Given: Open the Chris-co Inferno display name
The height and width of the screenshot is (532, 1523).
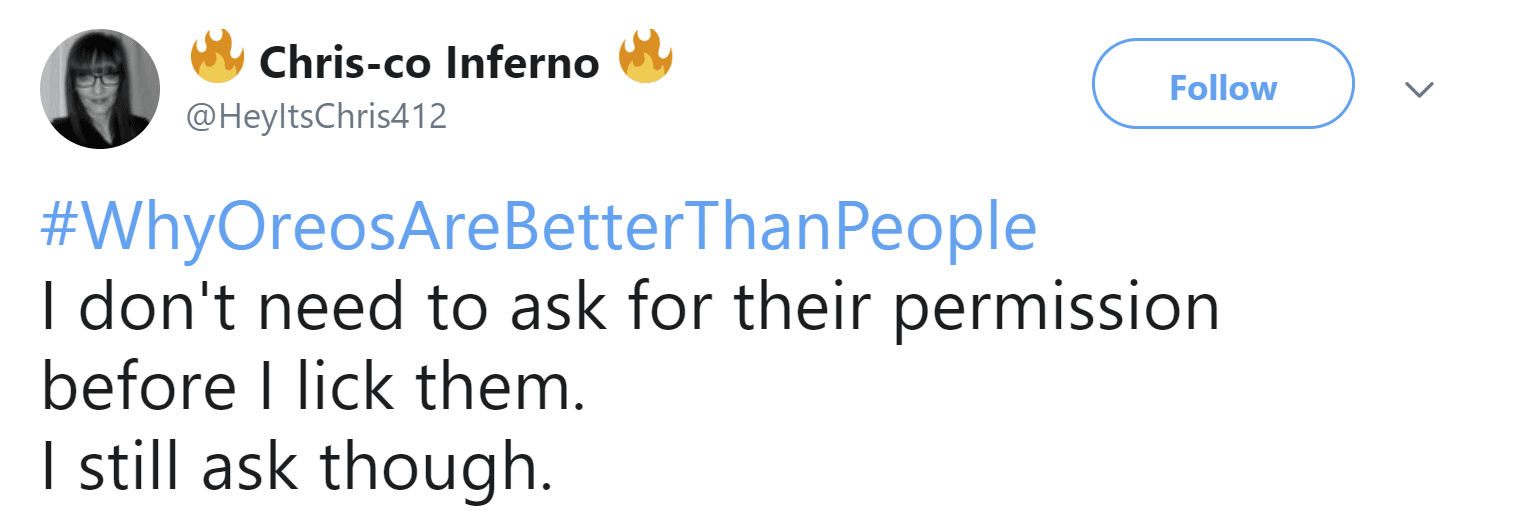Looking at the screenshot, I should (429, 64).
